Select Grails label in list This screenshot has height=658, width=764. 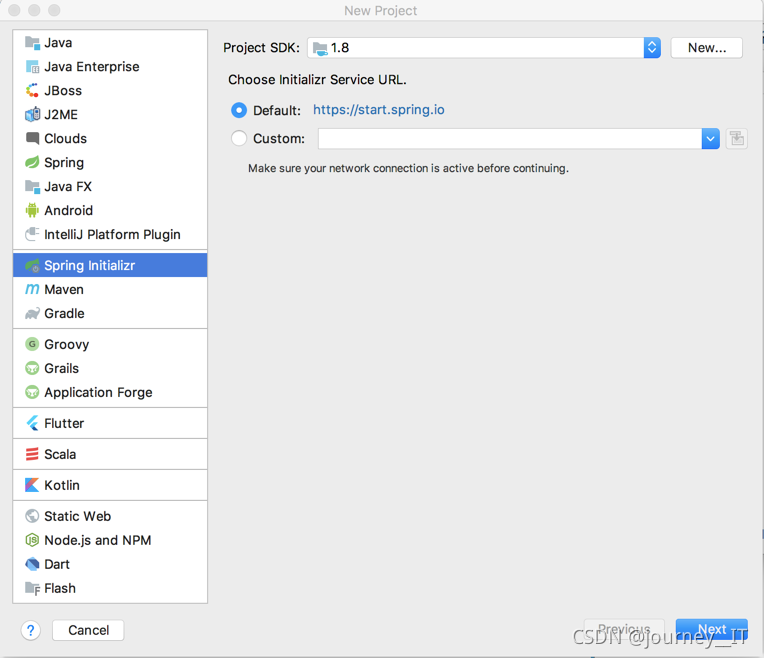pyautogui.click(x=61, y=368)
